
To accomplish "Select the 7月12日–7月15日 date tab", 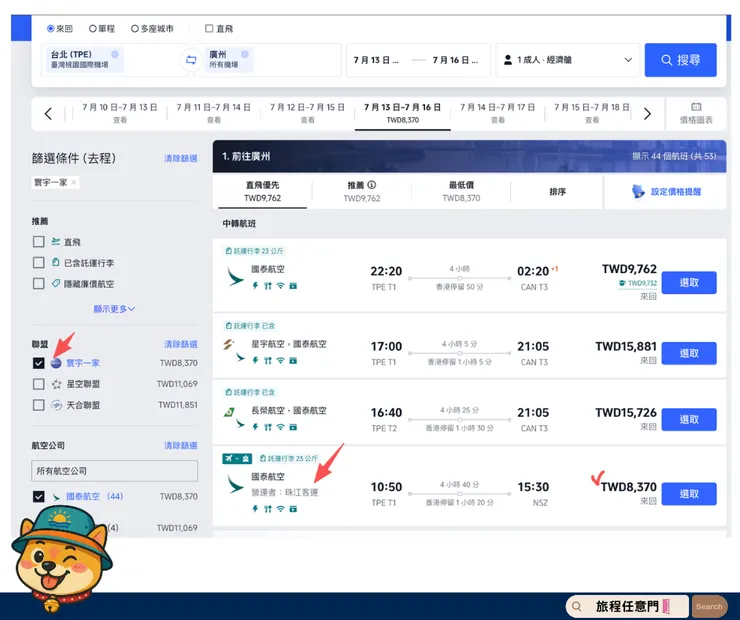I will [x=307, y=113].
